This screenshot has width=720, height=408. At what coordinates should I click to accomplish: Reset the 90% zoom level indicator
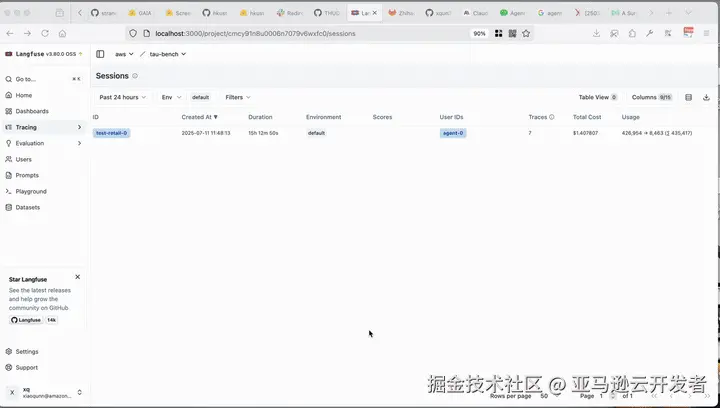pyautogui.click(x=479, y=34)
